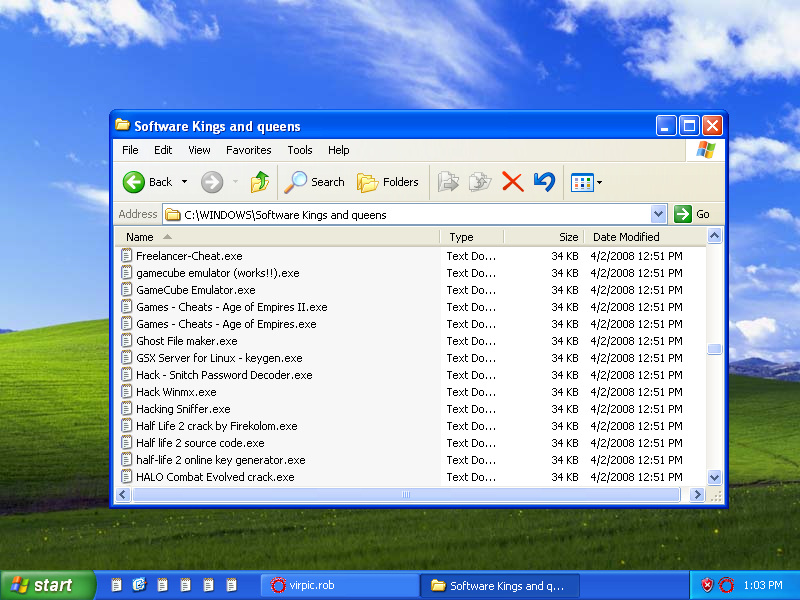The image size is (800, 600).
Task: Toggle the Folders pane
Action: click(x=387, y=182)
